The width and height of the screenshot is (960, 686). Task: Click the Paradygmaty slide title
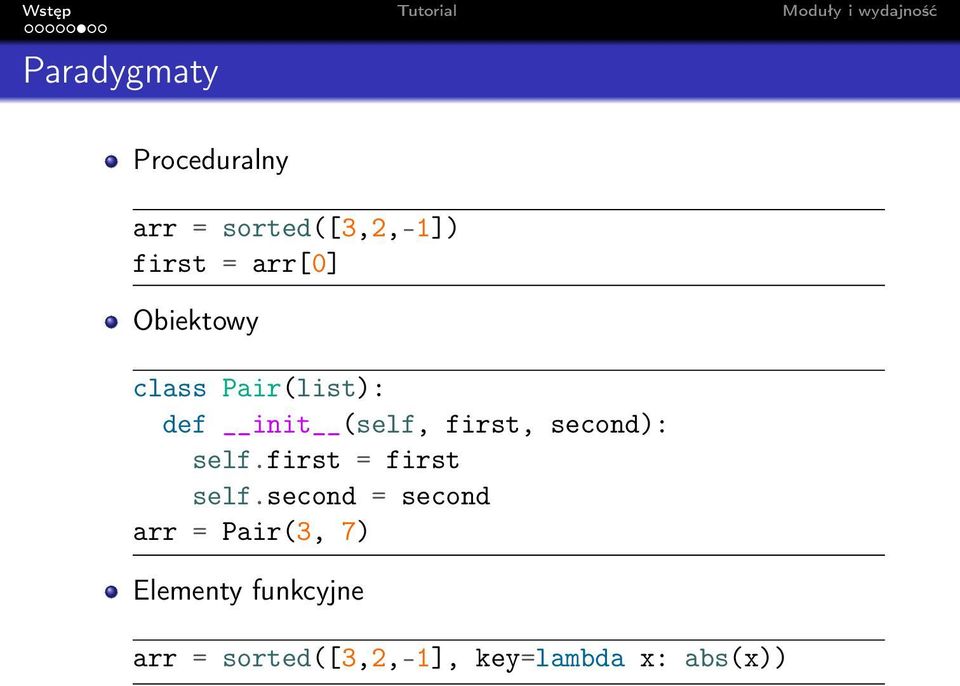[x=121, y=72]
